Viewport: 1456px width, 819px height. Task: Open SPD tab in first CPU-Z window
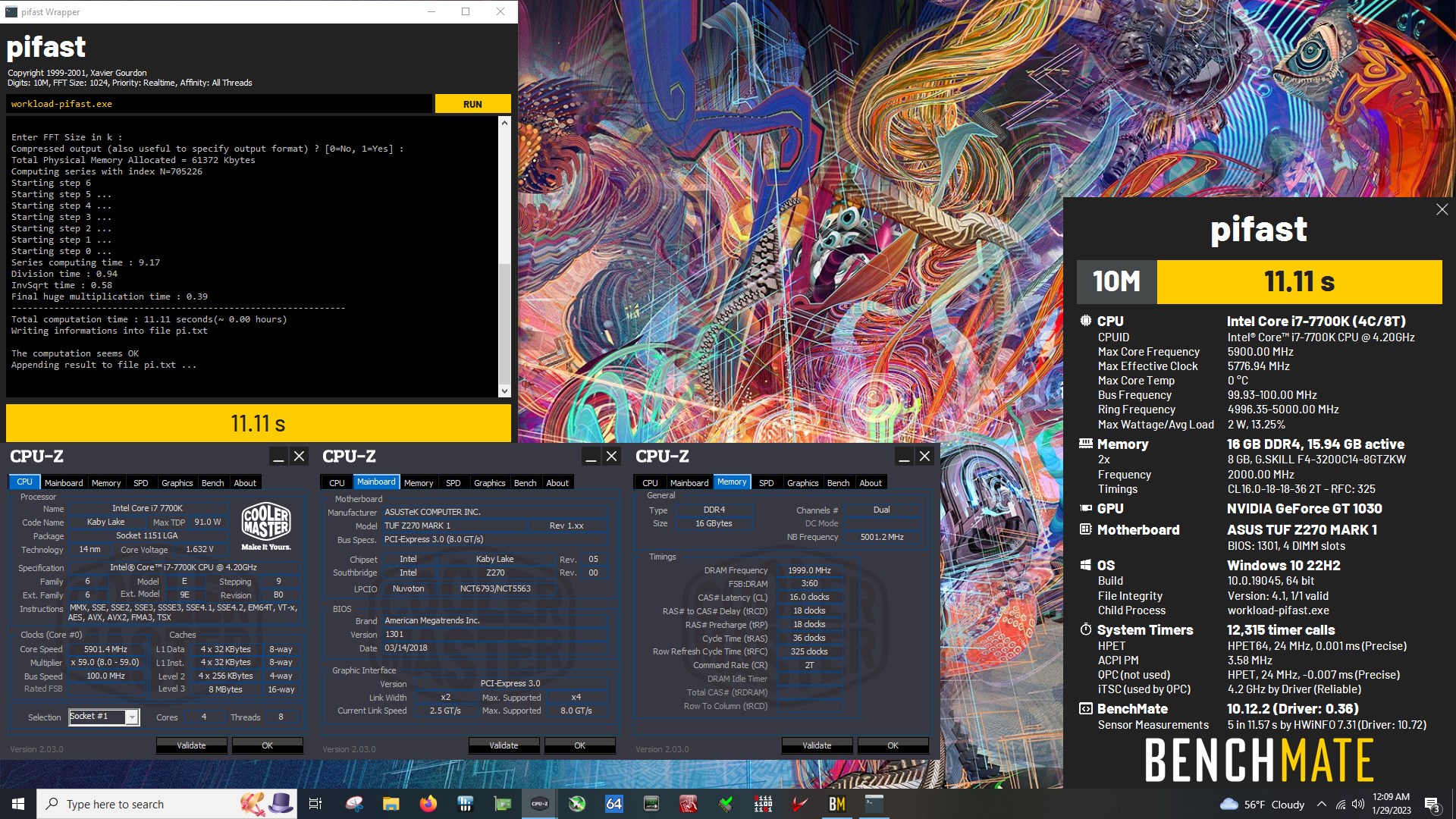[x=141, y=483]
